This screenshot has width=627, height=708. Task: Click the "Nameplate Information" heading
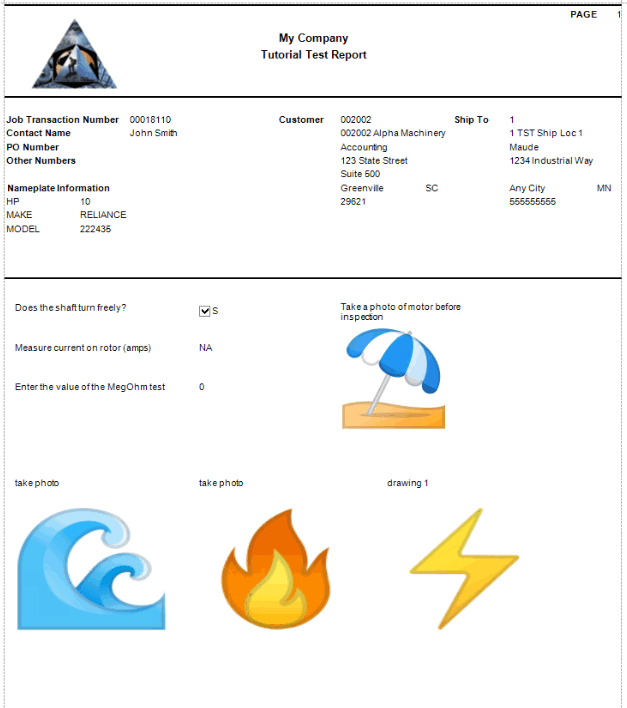[58, 188]
